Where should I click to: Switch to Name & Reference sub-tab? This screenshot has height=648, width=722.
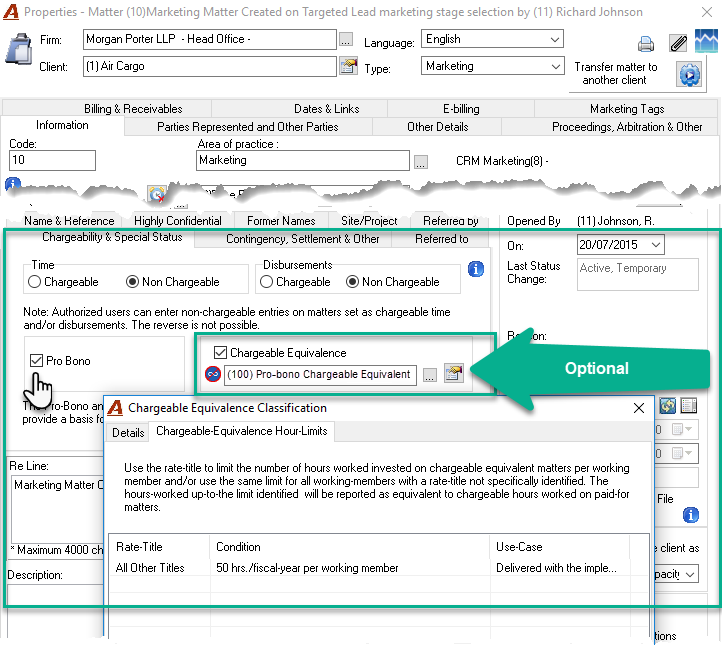click(69, 221)
